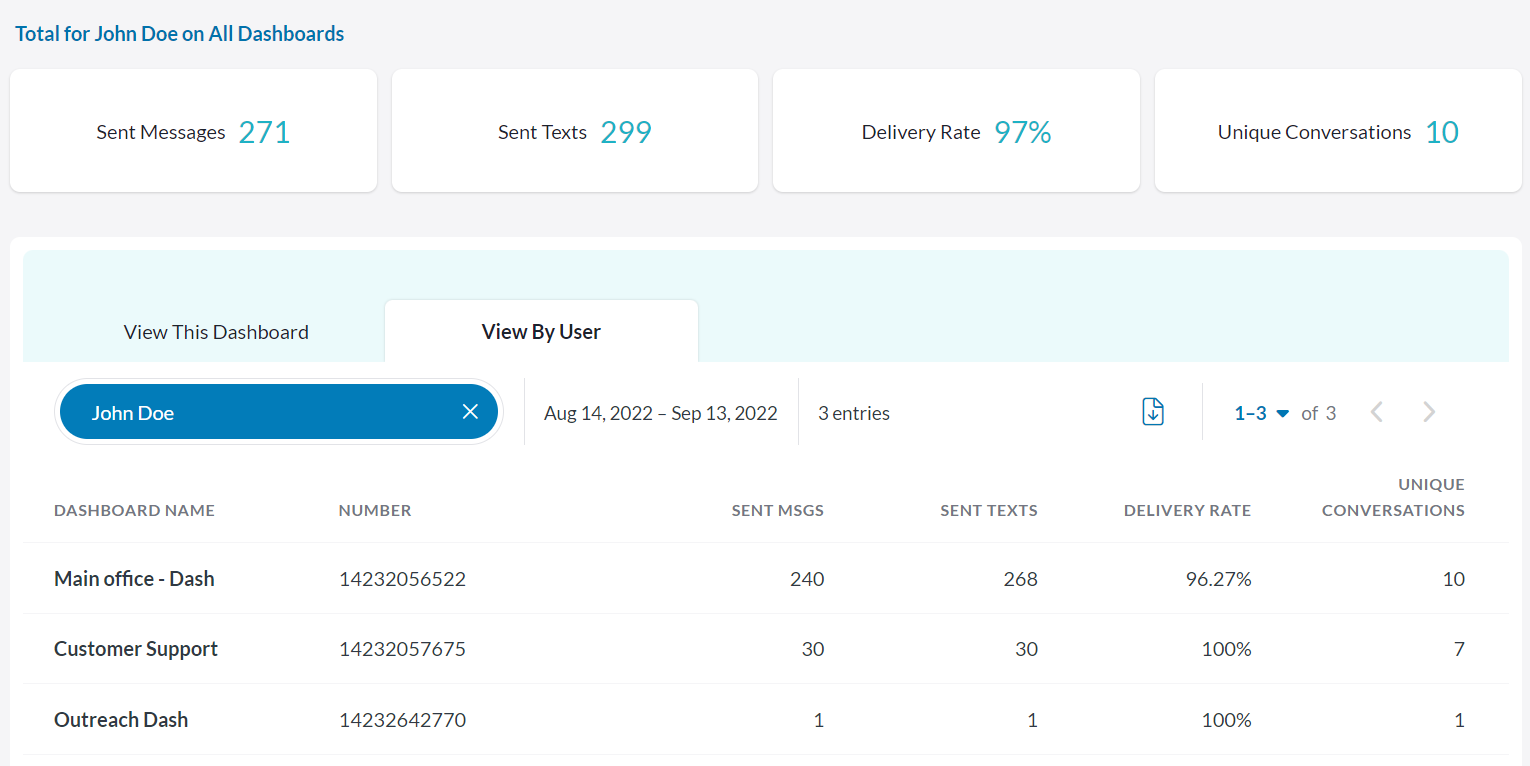1530x766 pixels.
Task: Sort by Sent Msgs column
Action: pyautogui.click(x=777, y=510)
